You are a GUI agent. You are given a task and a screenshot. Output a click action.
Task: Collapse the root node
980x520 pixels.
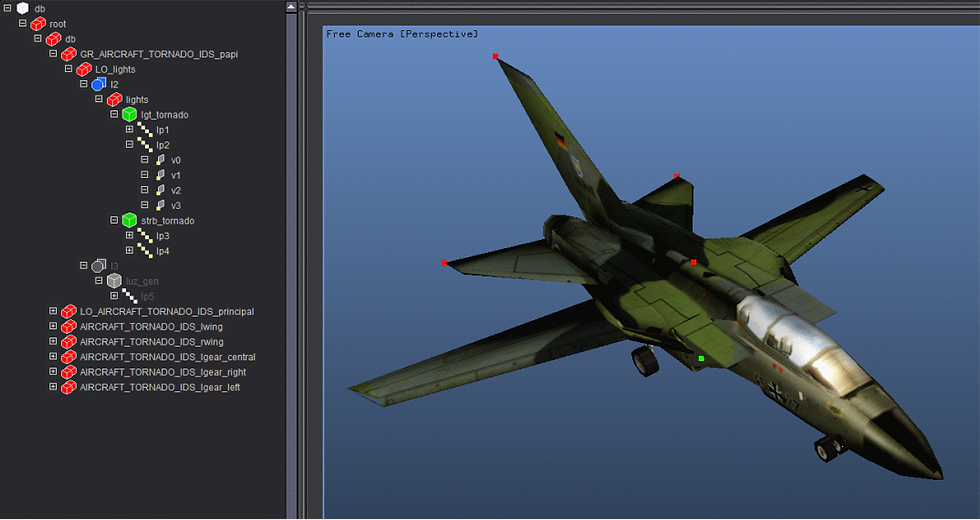pyautogui.click(x=22, y=23)
